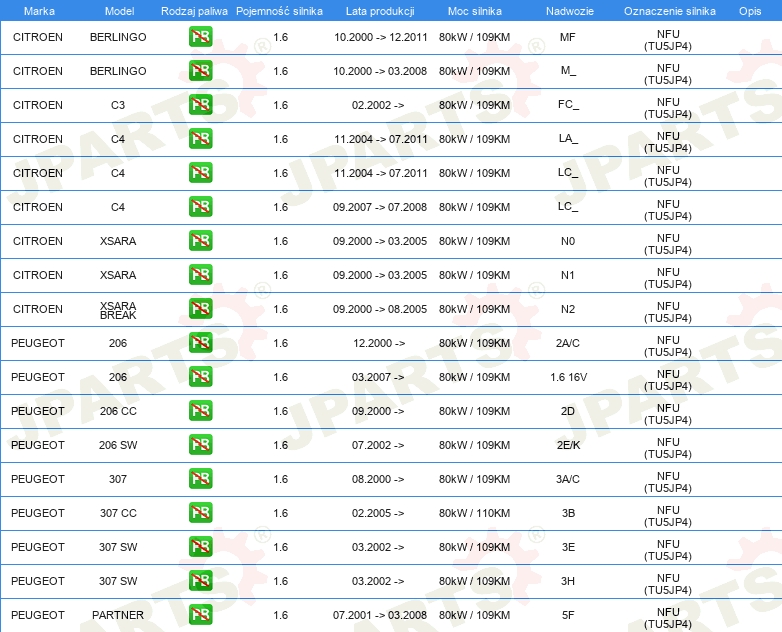Viewport: 782px width, 632px height.
Task: Click the fuel icon in the 206 SW row
Action: (x=200, y=444)
